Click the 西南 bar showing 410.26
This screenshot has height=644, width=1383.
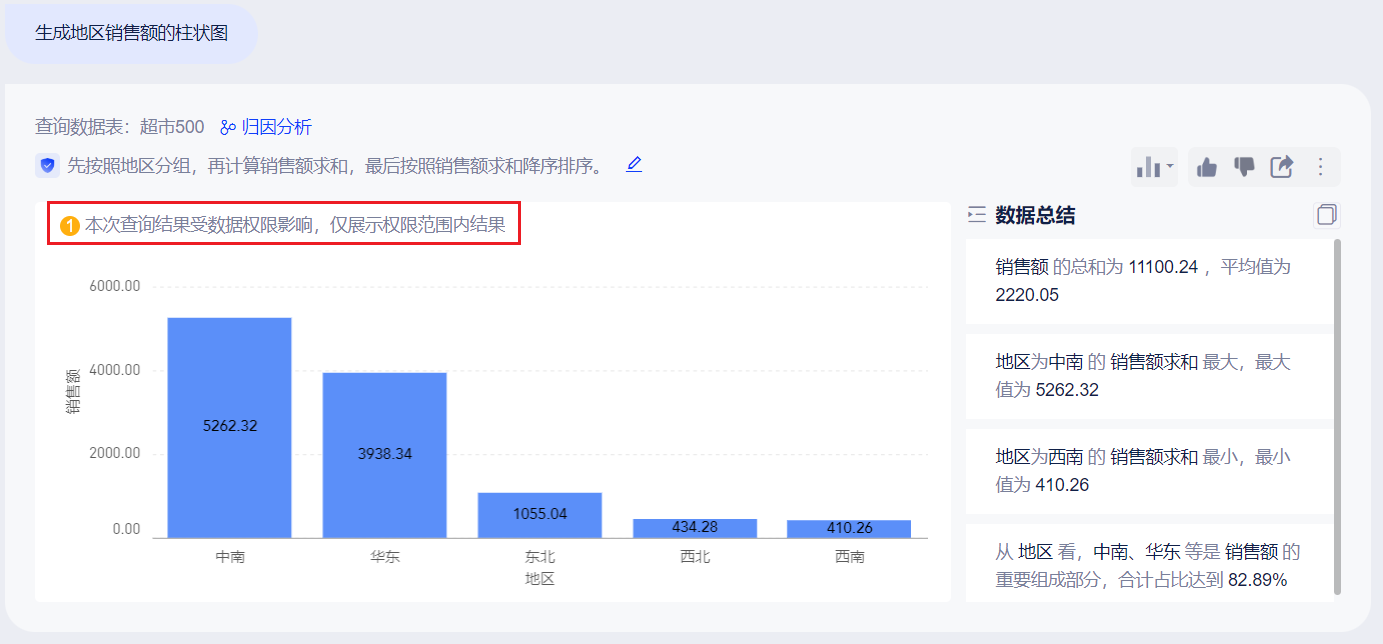click(x=849, y=528)
